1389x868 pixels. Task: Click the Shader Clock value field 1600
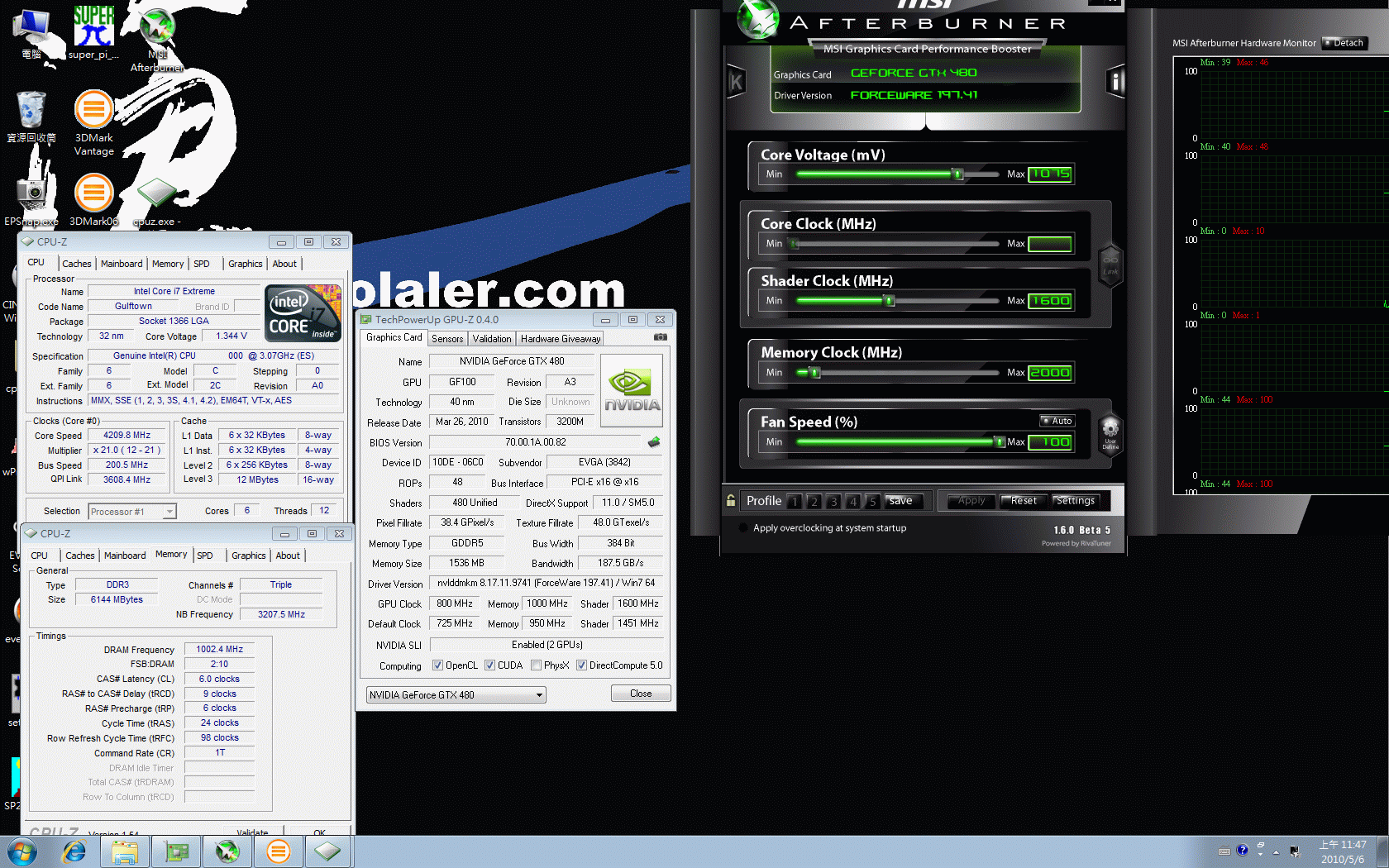pos(1050,300)
